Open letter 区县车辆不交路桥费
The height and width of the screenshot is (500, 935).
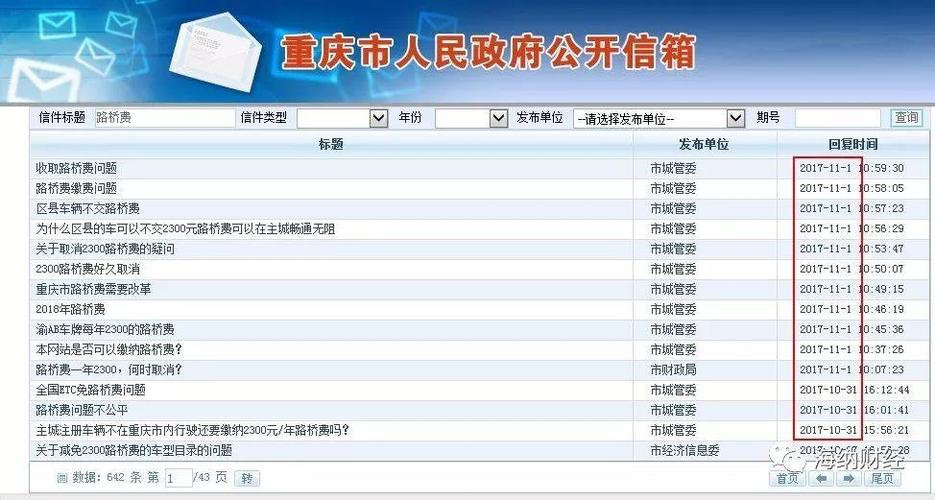coord(88,209)
